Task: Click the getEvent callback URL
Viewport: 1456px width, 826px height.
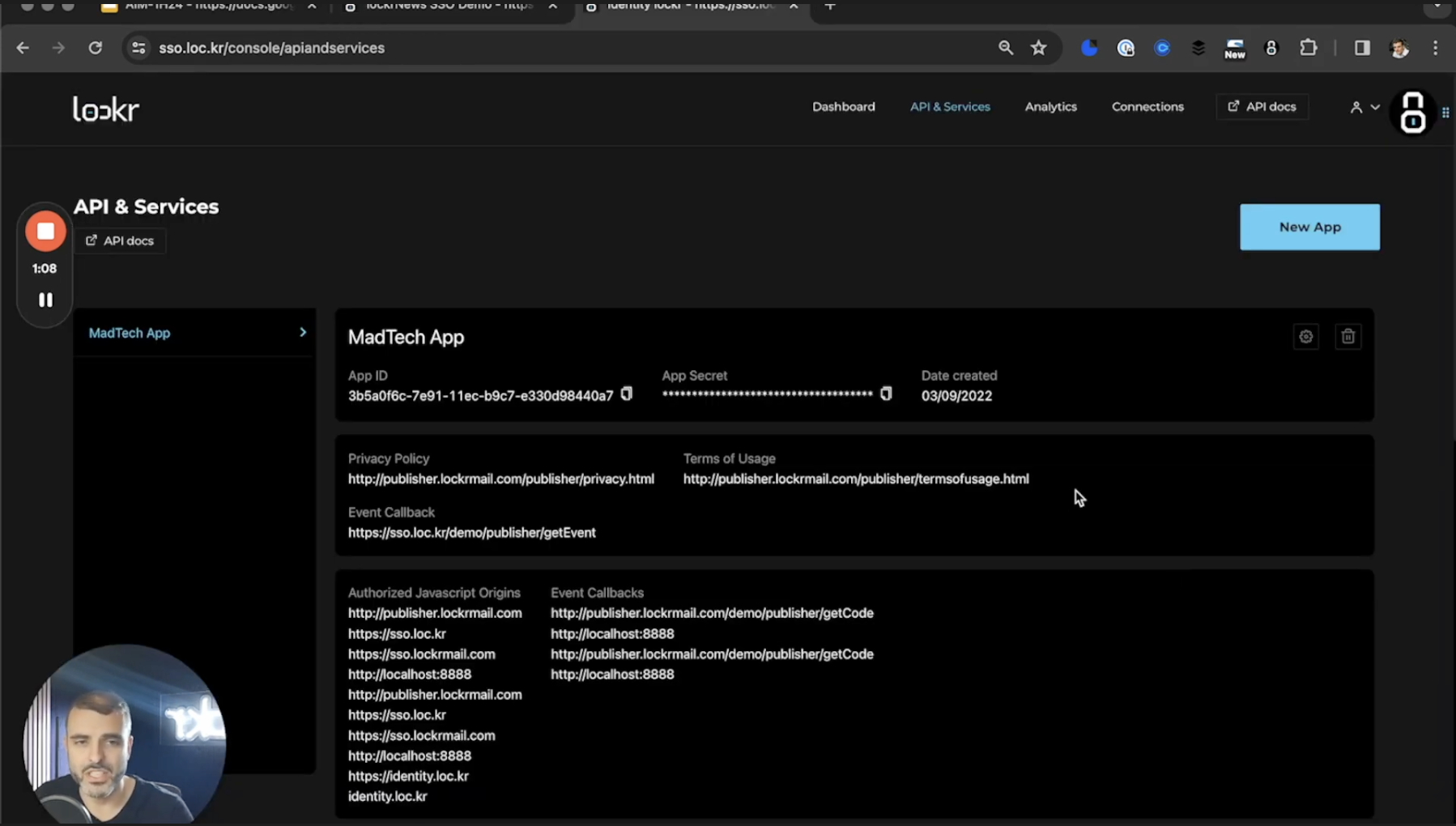Action: click(x=471, y=533)
